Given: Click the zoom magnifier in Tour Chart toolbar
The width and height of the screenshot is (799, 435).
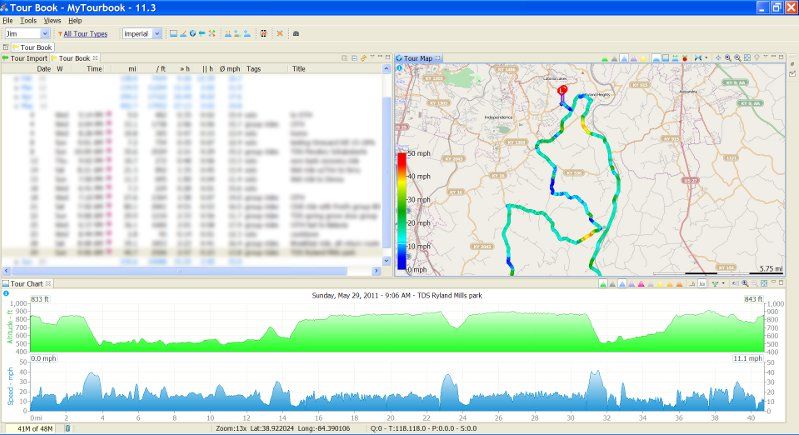Looking at the screenshot, I should pos(744,283).
